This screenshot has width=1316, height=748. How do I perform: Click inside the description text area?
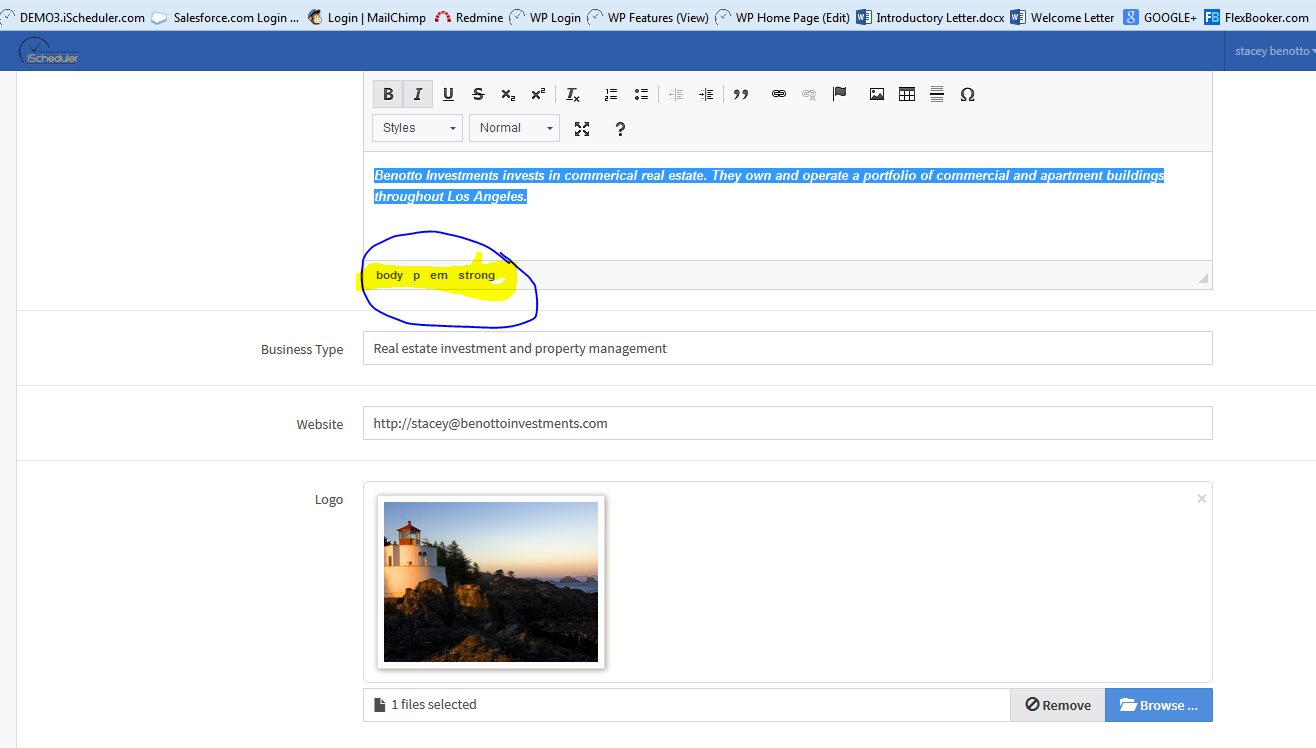pos(788,206)
